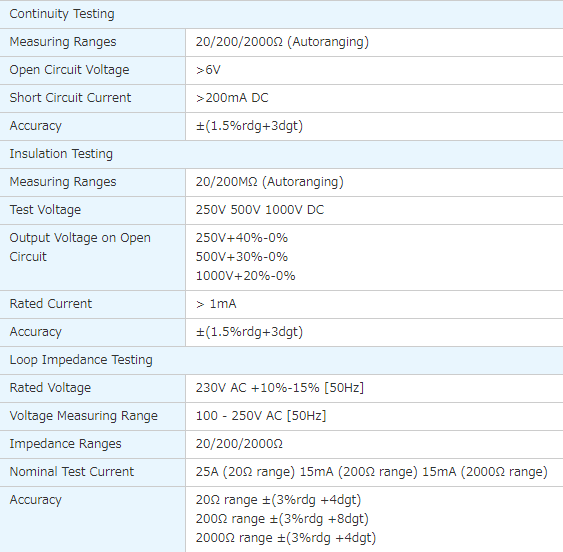Click the Continuity Testing section header
This screenshot has height=552, width=563.
[282, 14]
